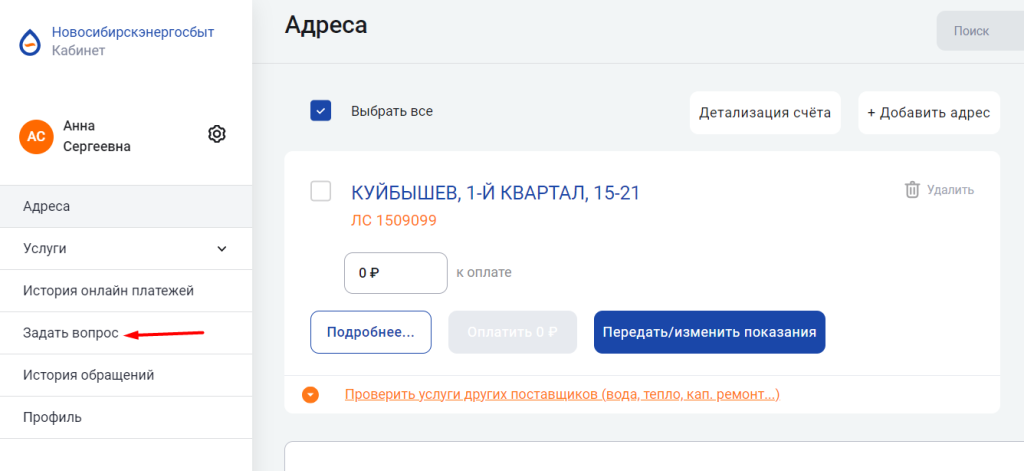This screenshot has height=471, width=1024.
Task: Open settings via the gear icon
Action: [217, 134]
